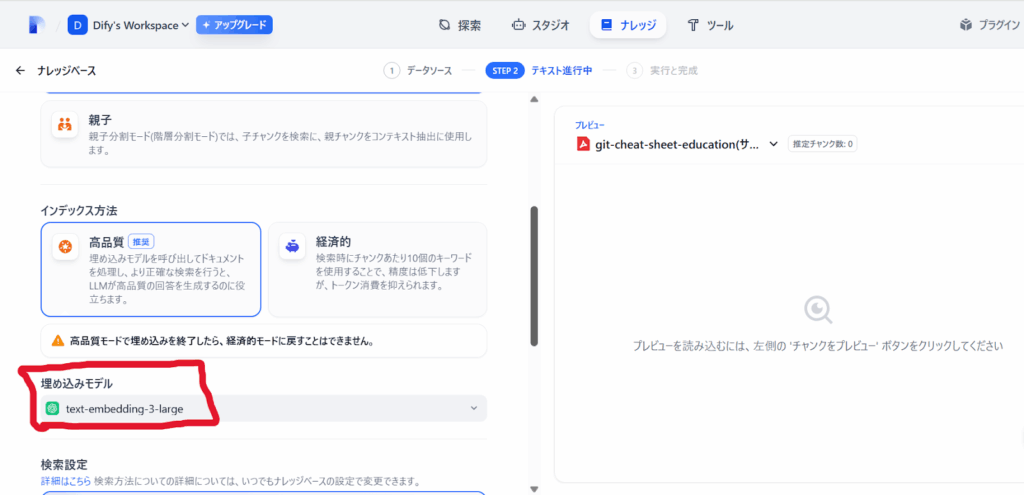Click the アップグレード button
This screenshot has height=495, width=1024.
(x=234, y=25)
